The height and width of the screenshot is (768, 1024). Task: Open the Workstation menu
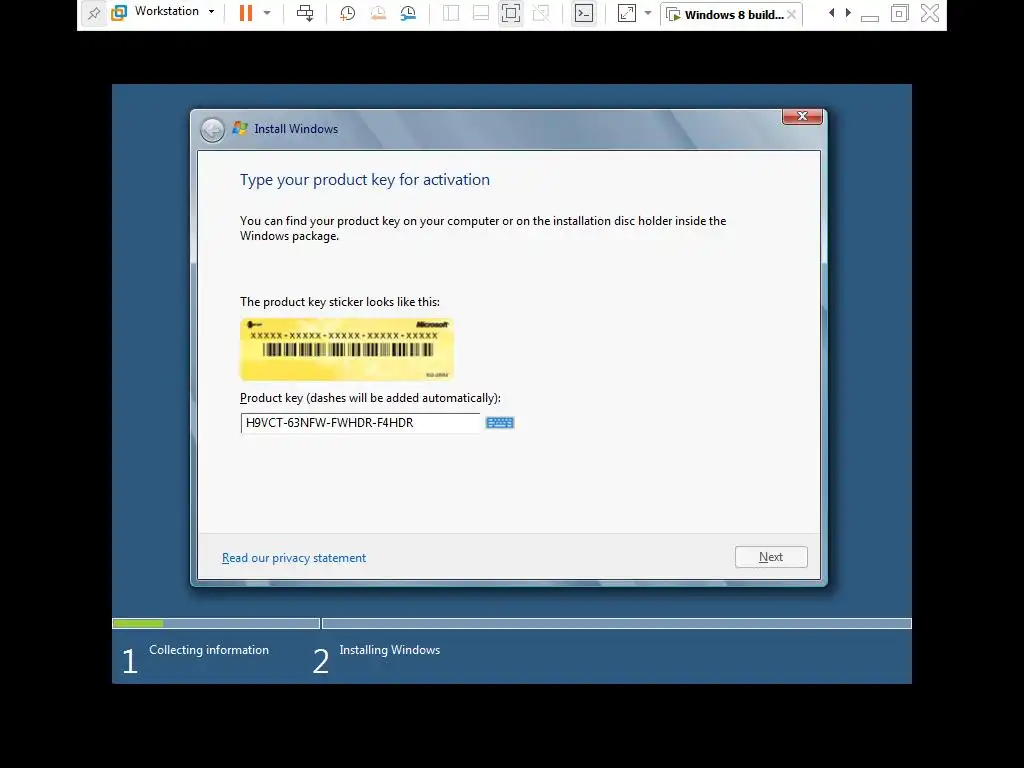(167, 11)
